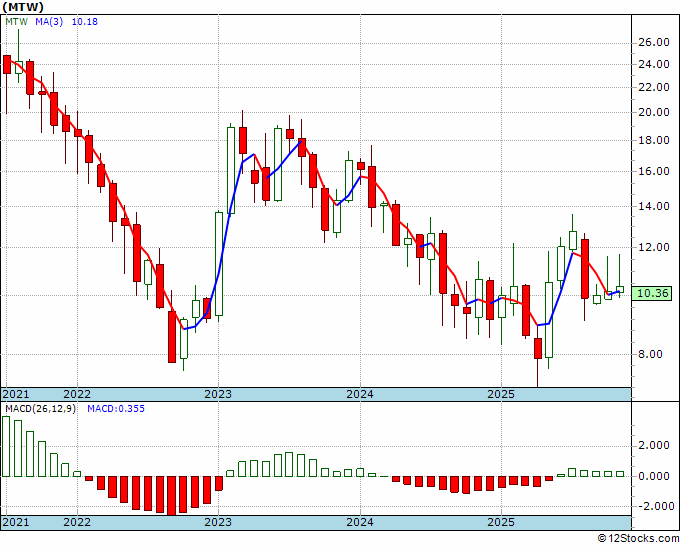Click the 0.000 MACD axis label
The width and height of the screenshot is (680, 546).
coord(654,476)
